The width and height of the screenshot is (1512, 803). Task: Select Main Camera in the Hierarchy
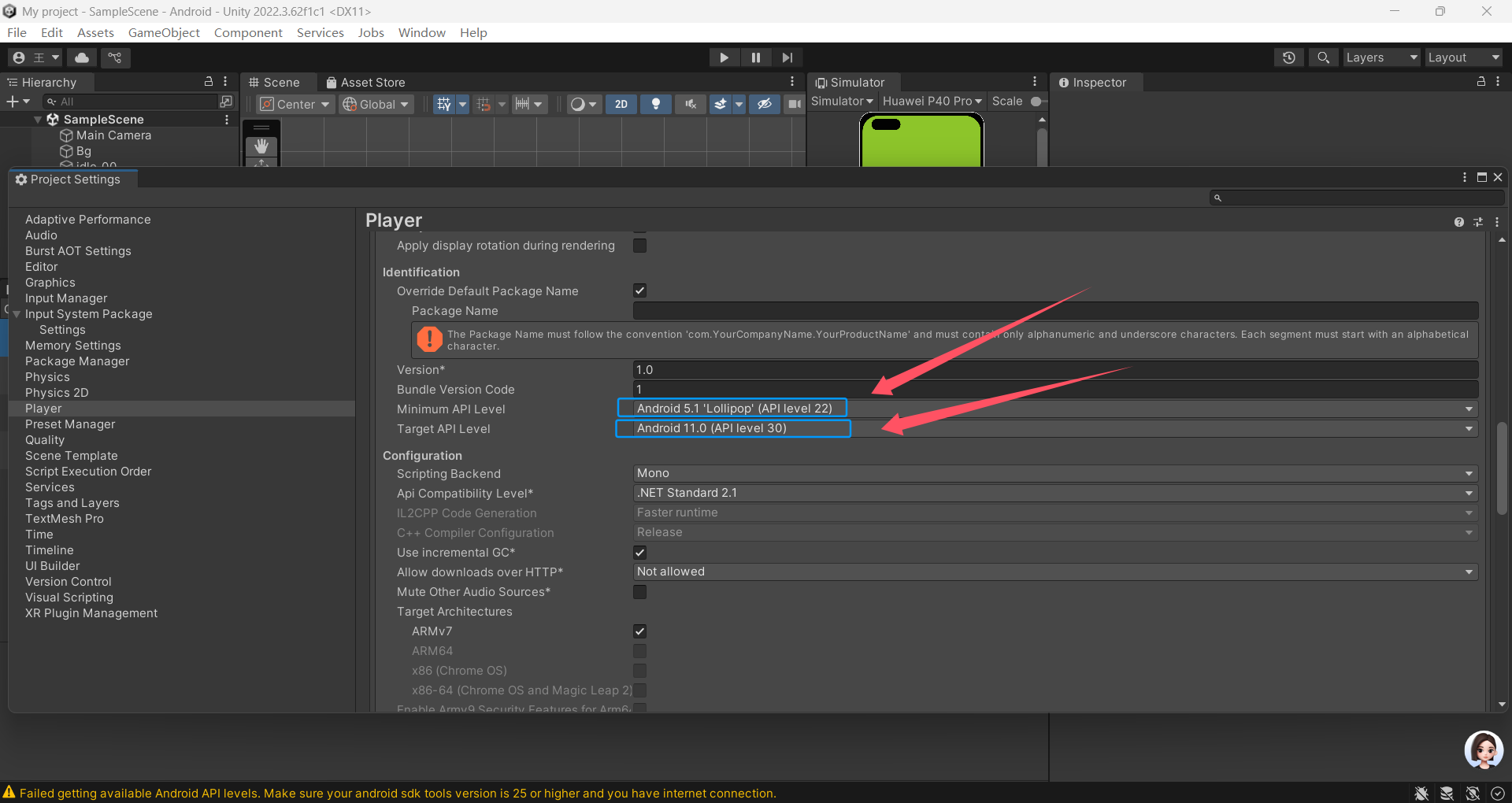coord(113,135)
